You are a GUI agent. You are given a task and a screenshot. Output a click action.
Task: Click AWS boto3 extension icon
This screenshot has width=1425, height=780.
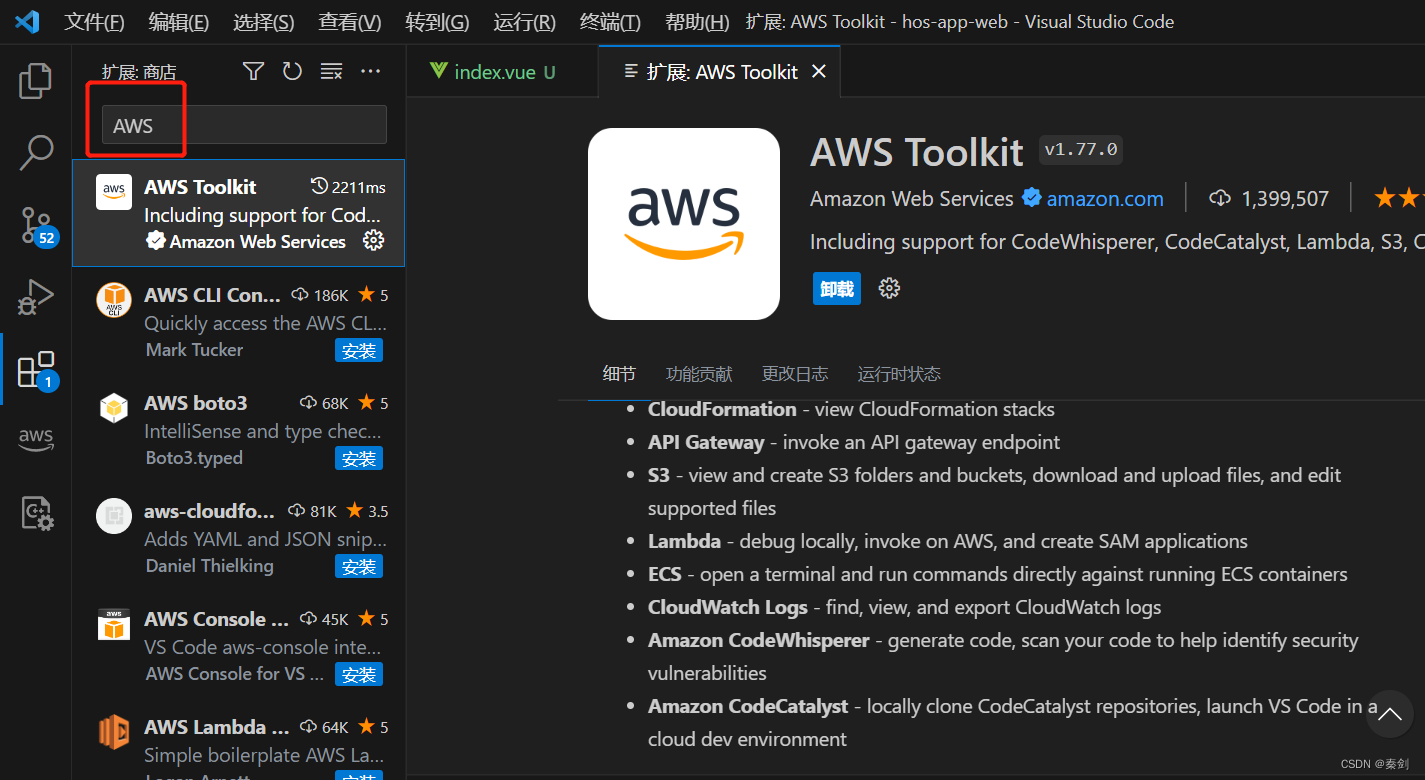pos(114,408)
